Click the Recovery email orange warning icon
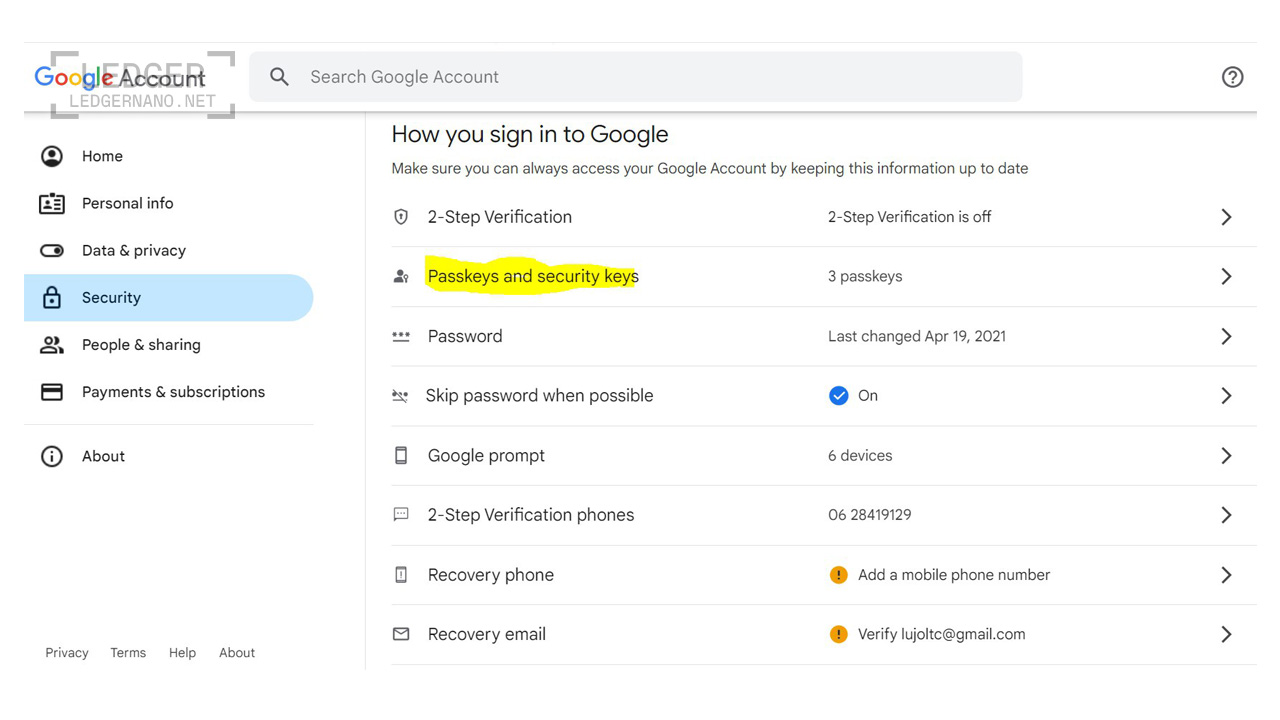Image resolution: width=1280 pixels, height=720 pixels. point(839,634)
